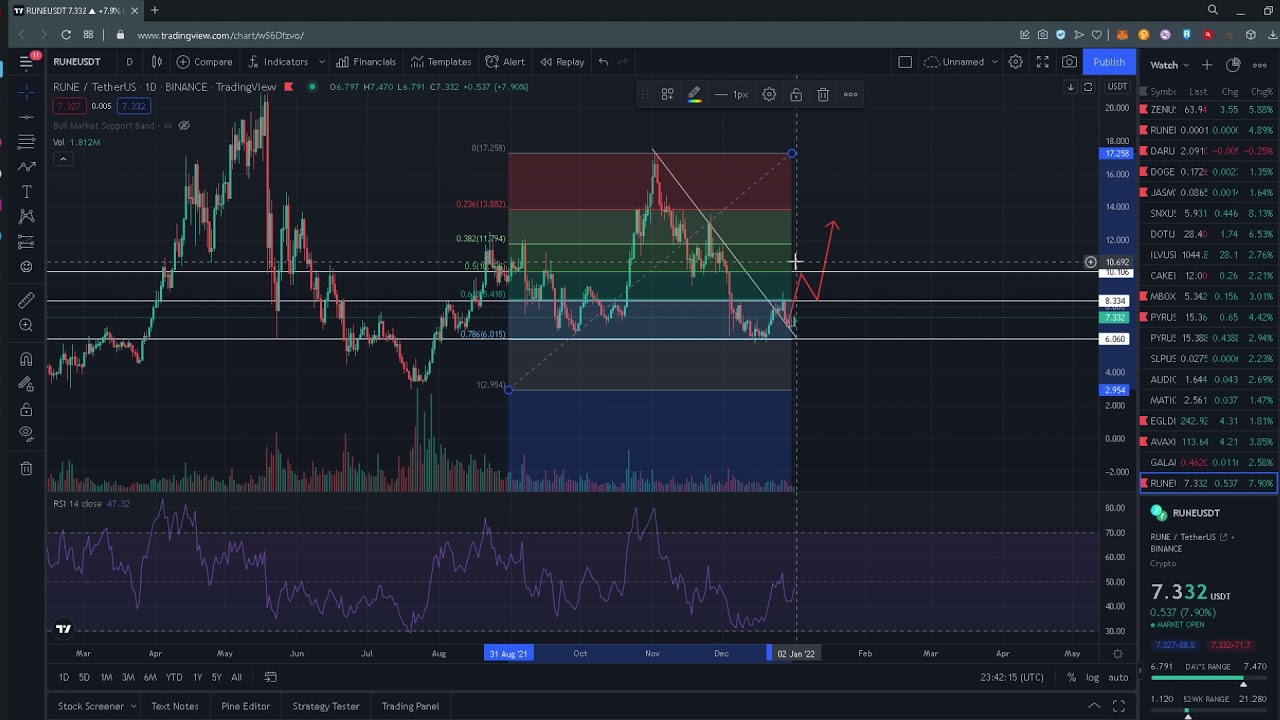Open the Fibonacci retracement tools group
The image size is (1280, 720).
[26, 142]
